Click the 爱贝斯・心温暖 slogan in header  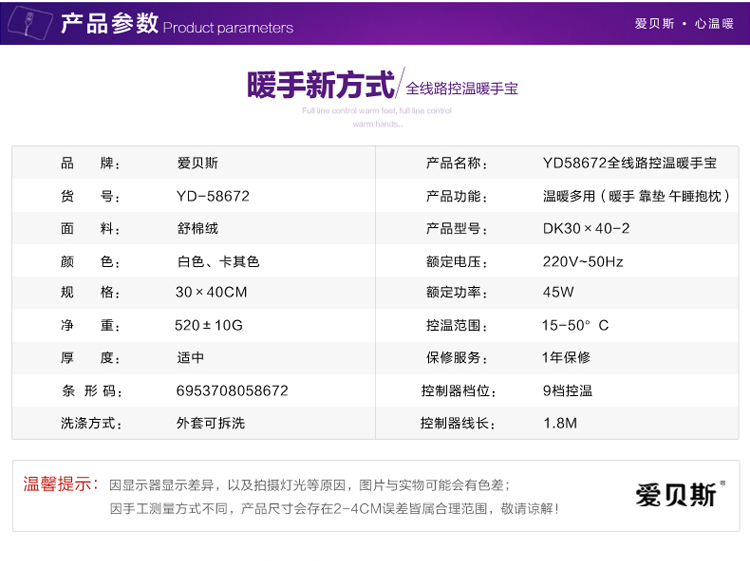point(684,23)
